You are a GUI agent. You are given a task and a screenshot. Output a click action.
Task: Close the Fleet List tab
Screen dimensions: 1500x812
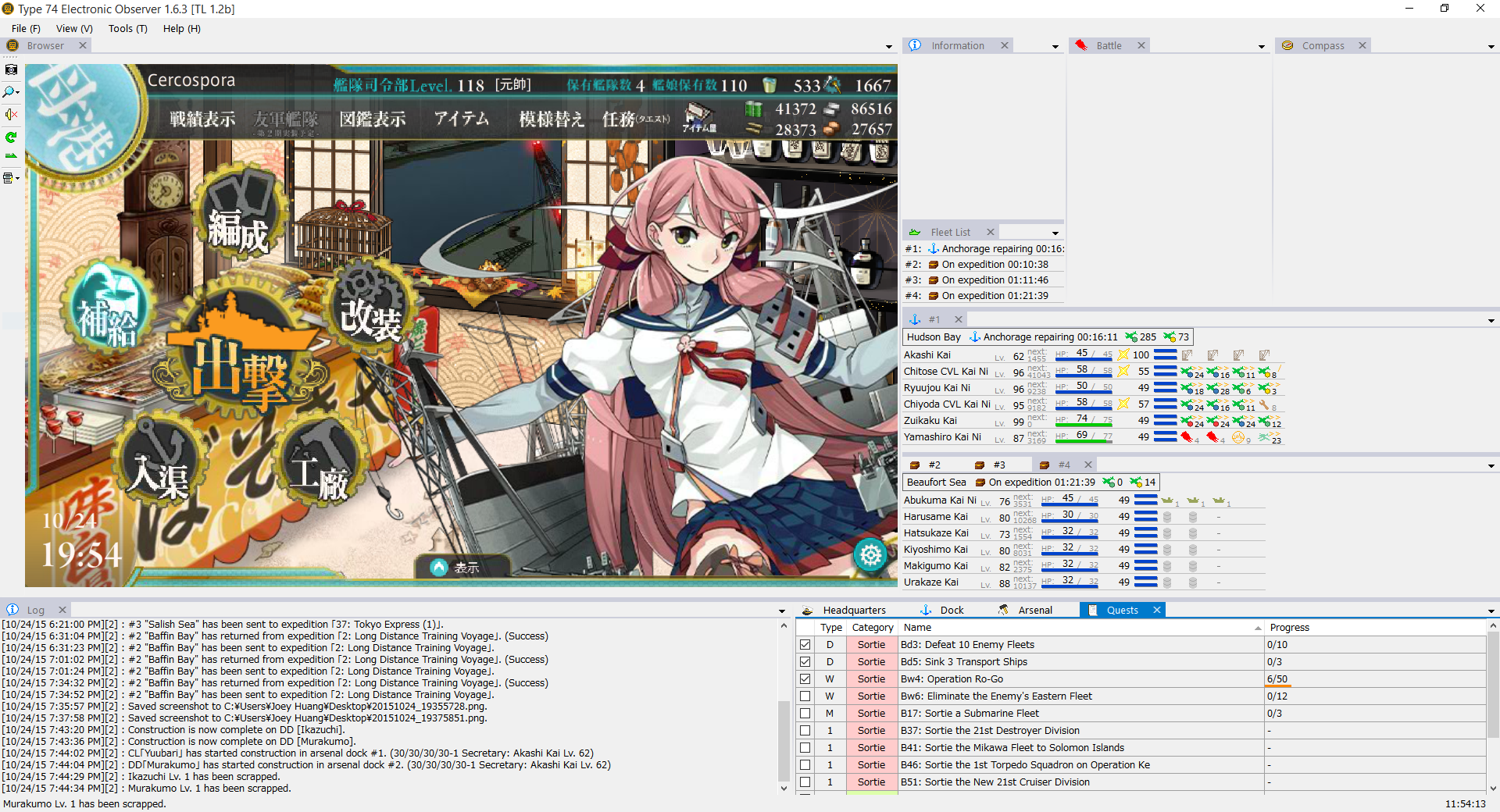tap(991, 232)
